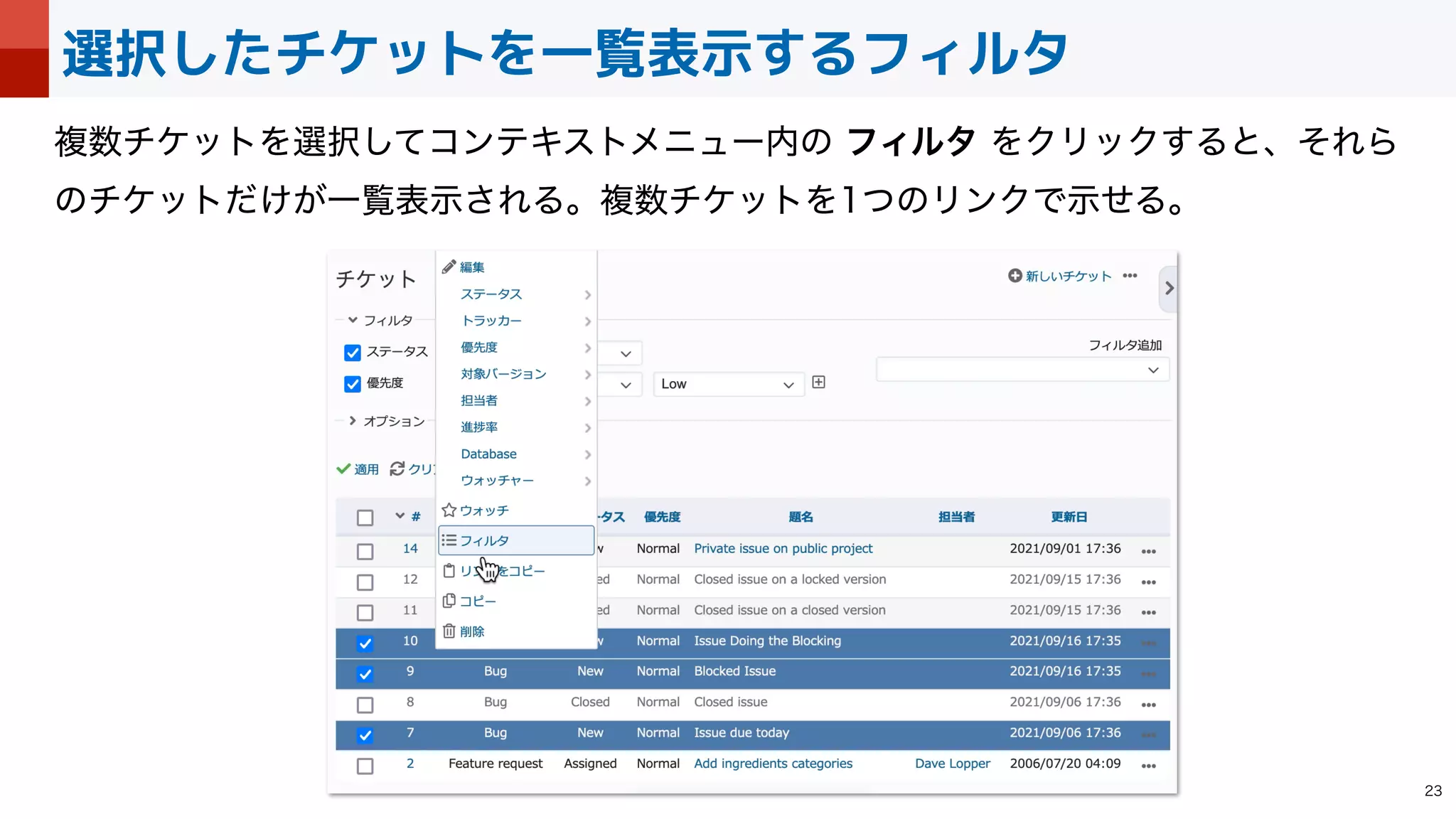Open 'Private issue on public project' ticket

click(783, 548)
